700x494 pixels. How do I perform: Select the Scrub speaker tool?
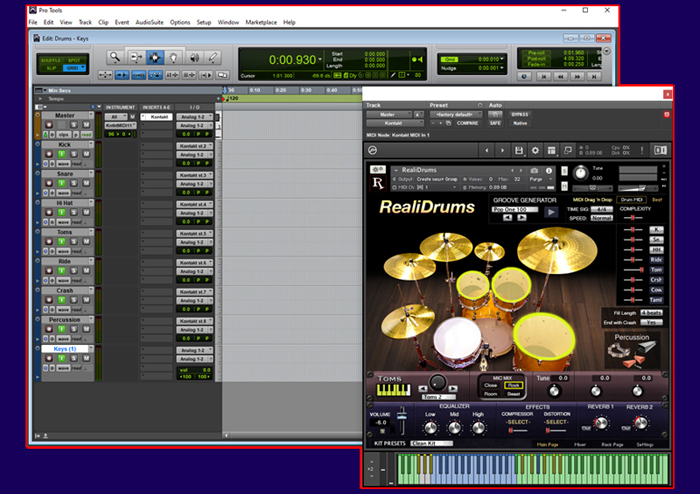coord(193,58)
